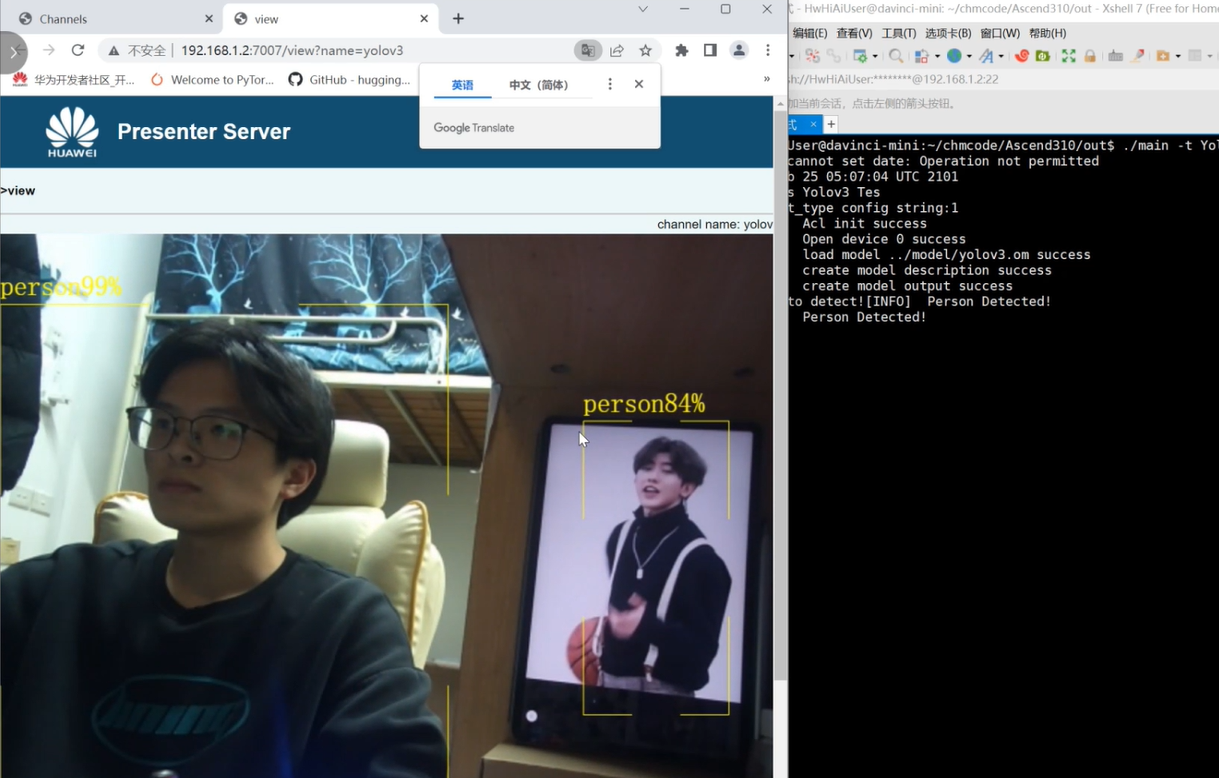This screenshot has height=778, width=1219.
Task: Share this page from the address bar
Action: click(x=617, y=50)
